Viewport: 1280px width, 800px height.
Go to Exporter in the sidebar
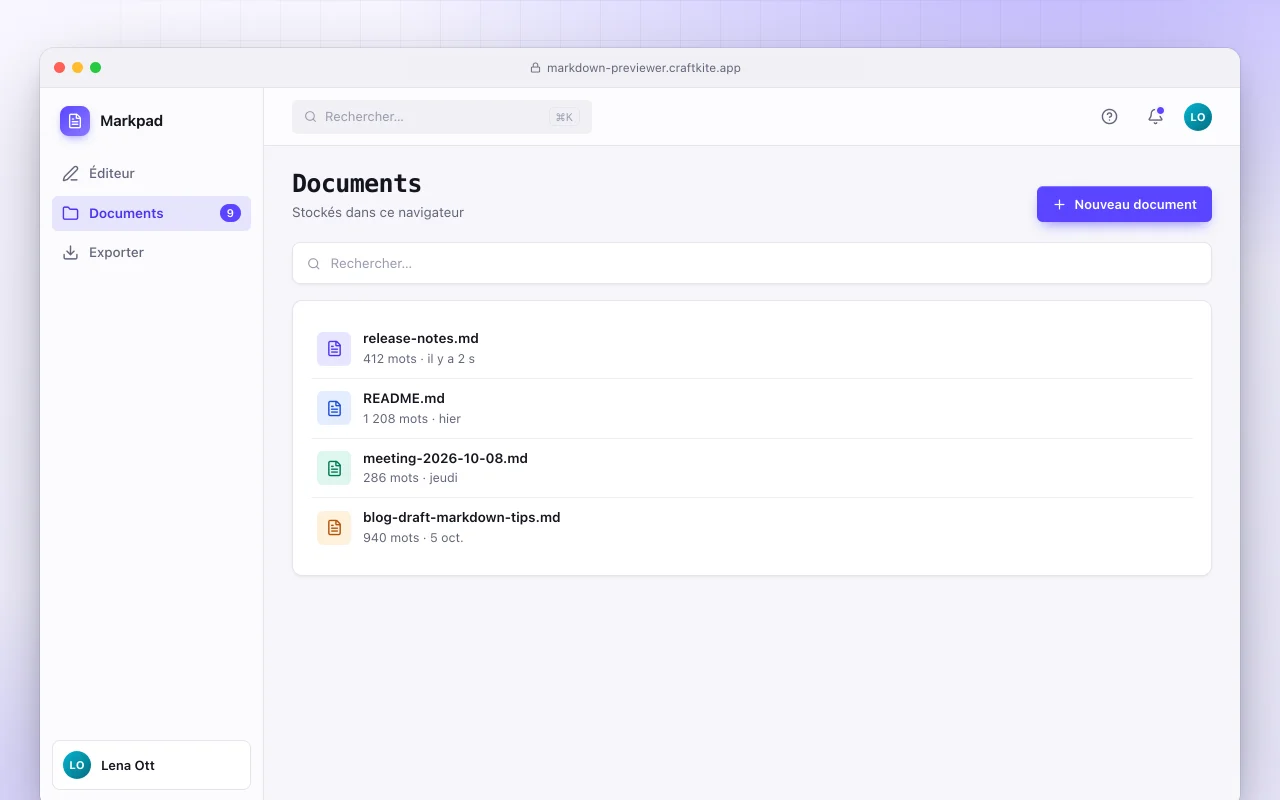151,253
